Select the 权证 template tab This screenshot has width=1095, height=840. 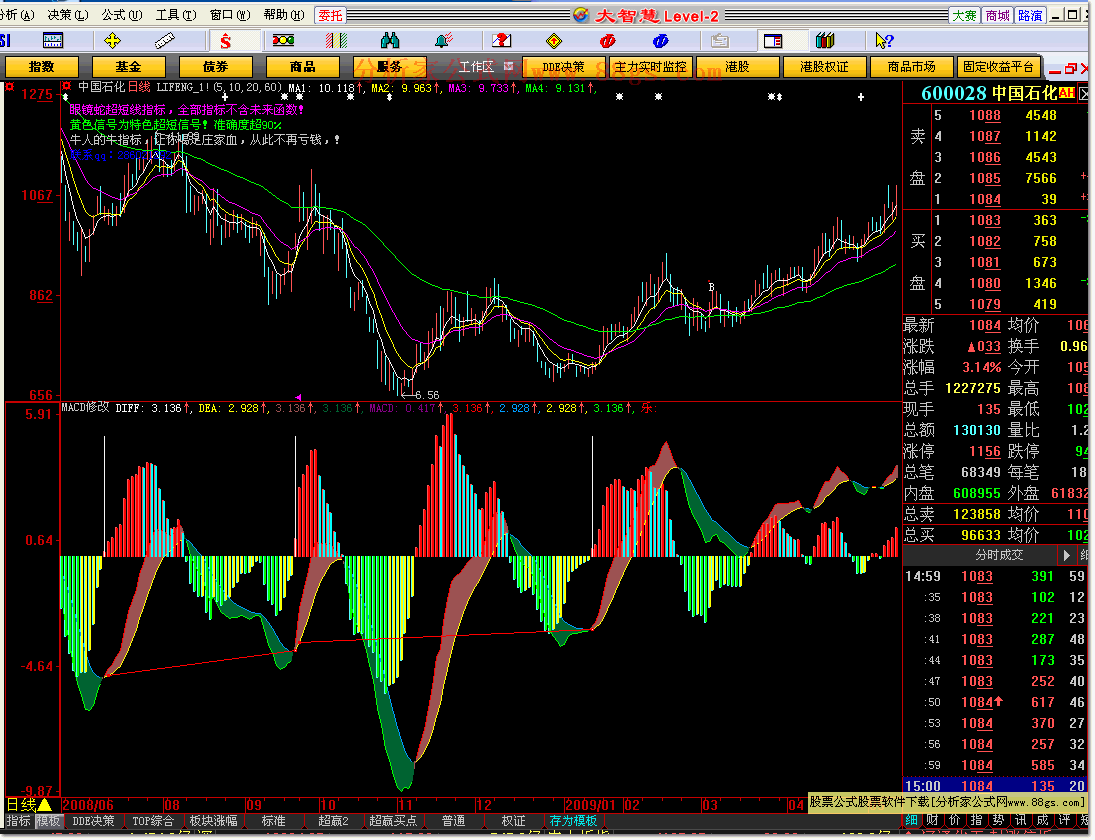click(x=513, y=821)
